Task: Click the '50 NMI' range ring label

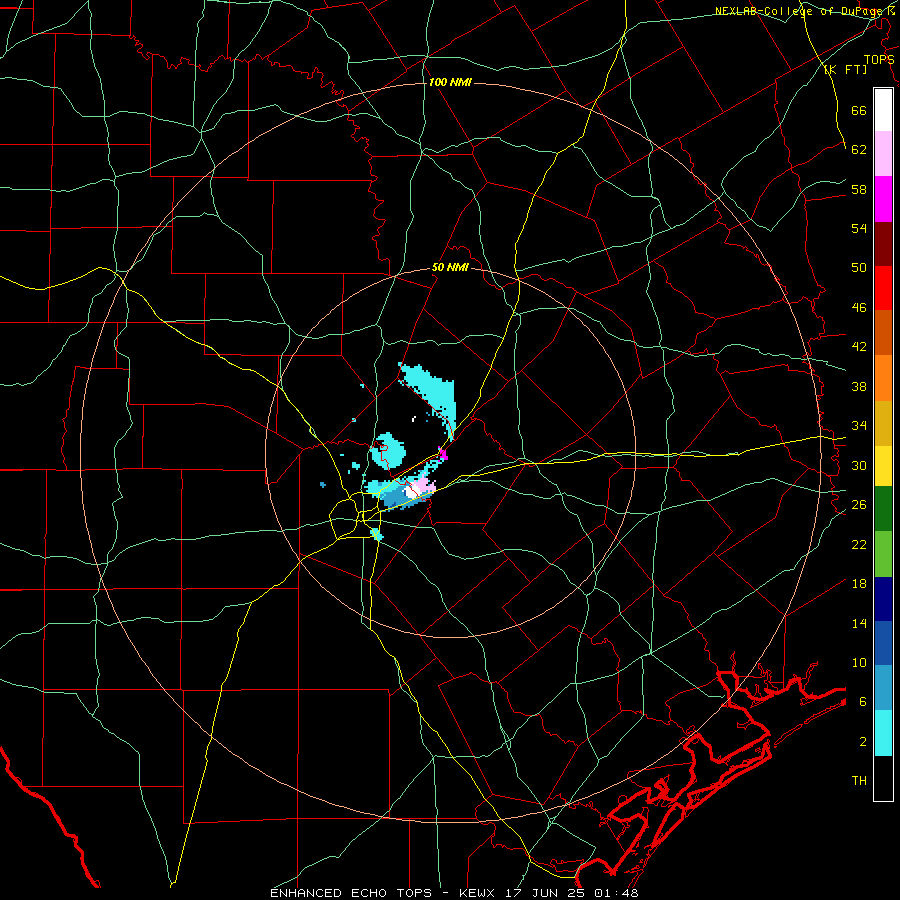Action: click(450, 267)
